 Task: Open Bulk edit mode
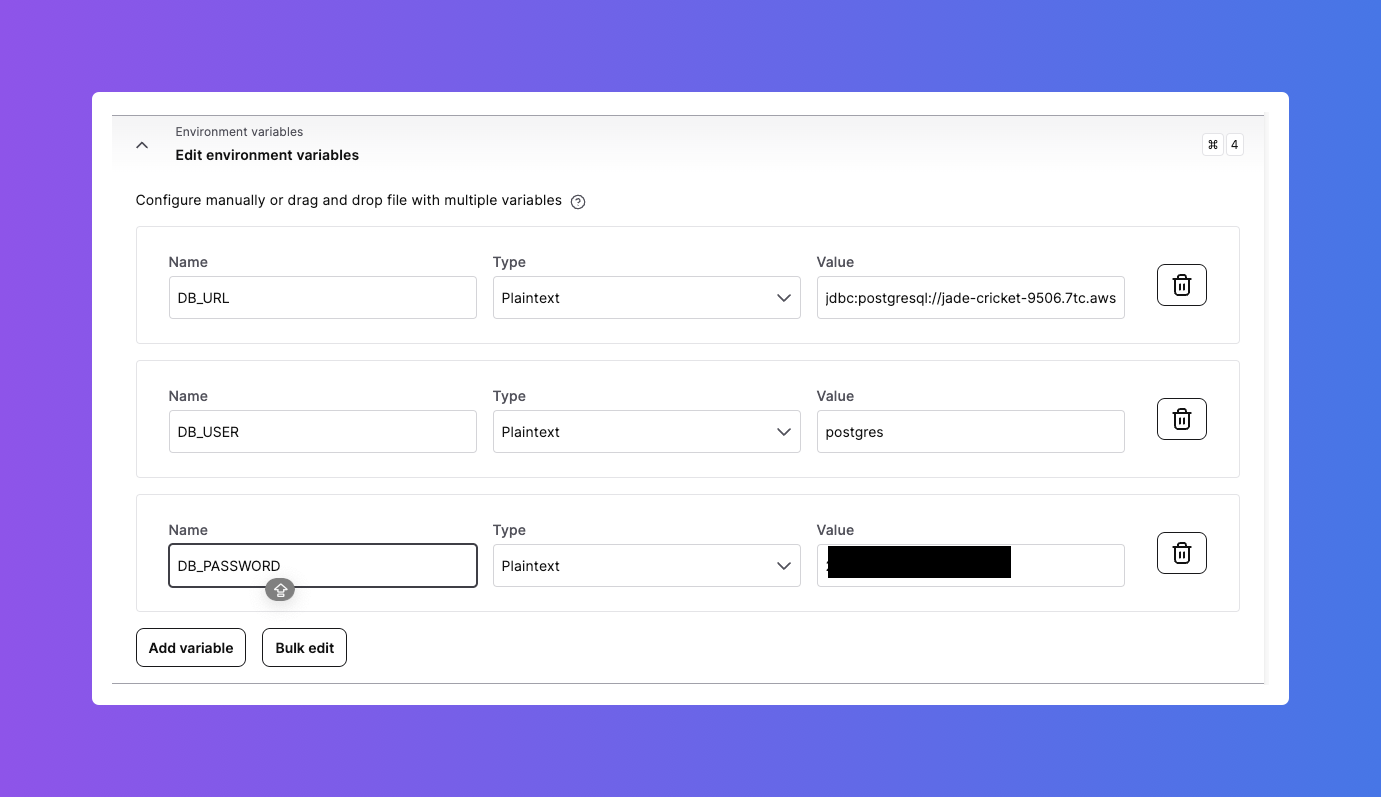304,648
